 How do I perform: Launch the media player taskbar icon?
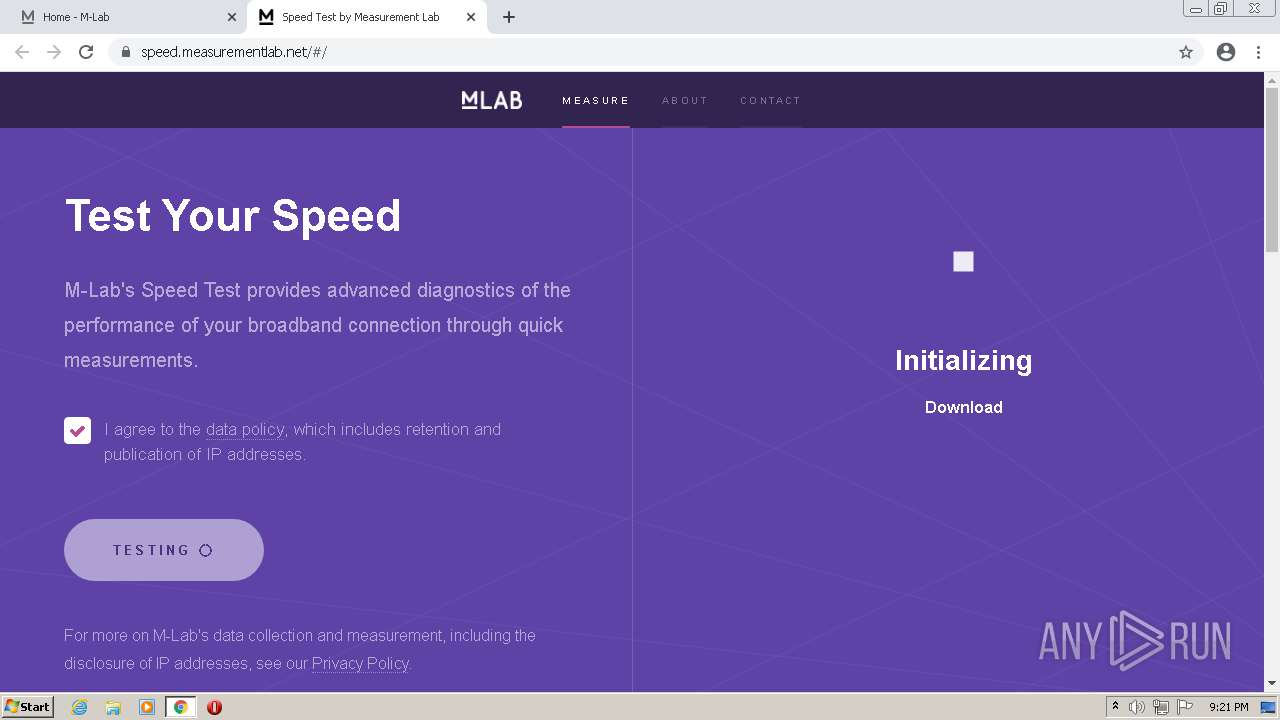[147, 707]
